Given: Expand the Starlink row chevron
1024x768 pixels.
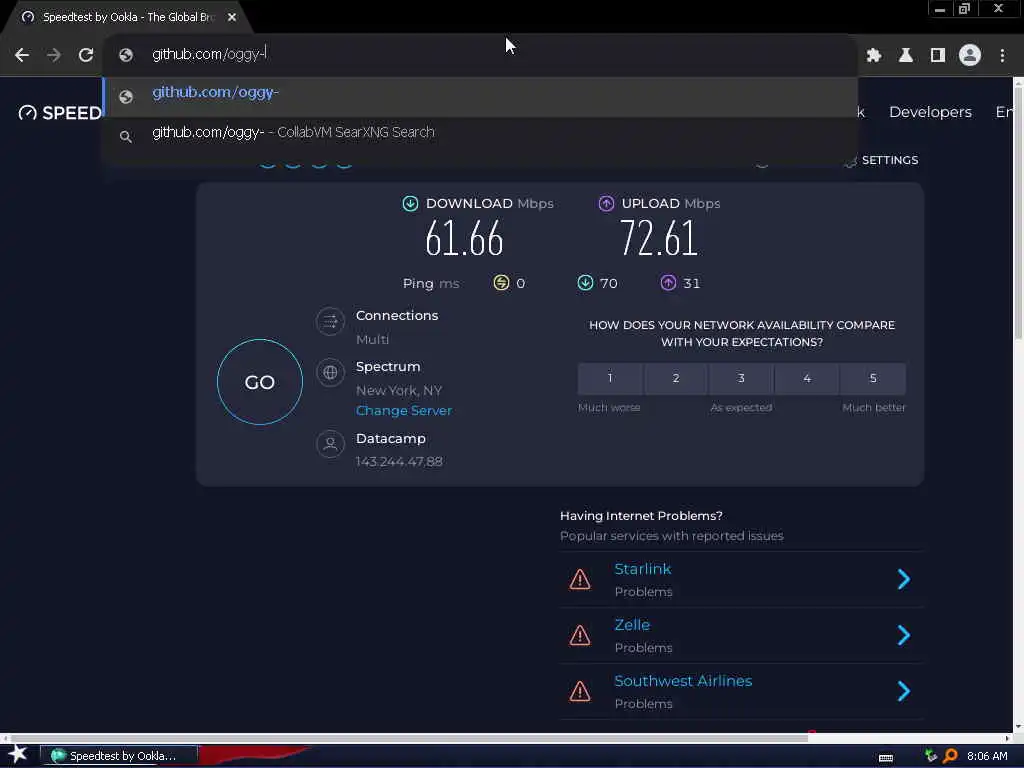Looking at the screenshot, I should (904, 579).
